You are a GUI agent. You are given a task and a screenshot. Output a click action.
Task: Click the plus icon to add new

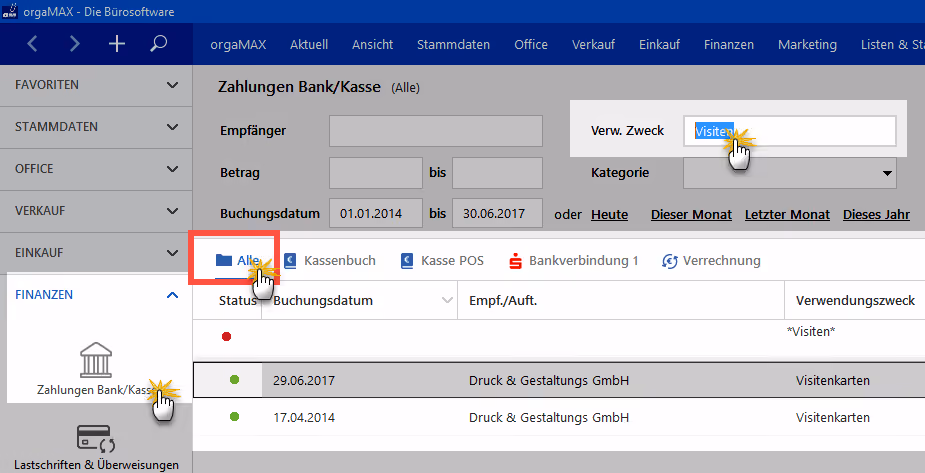point(117,44)
